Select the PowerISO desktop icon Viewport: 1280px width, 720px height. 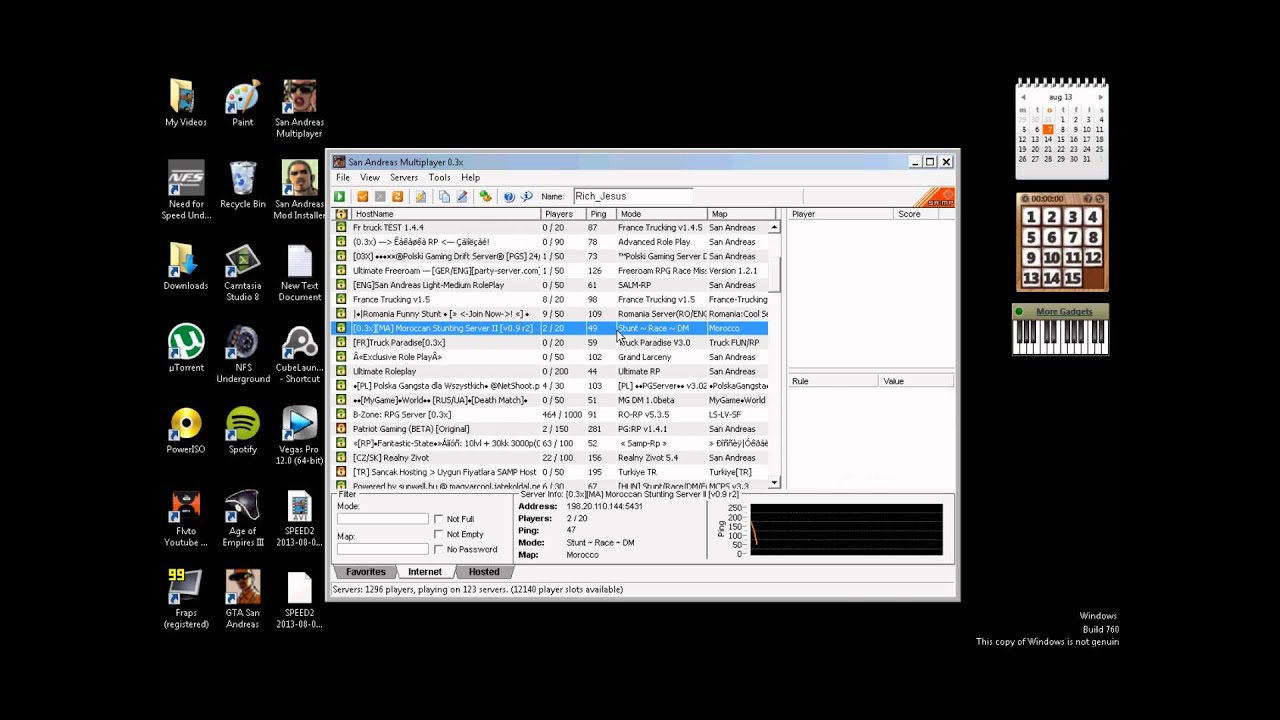(186, 430)
